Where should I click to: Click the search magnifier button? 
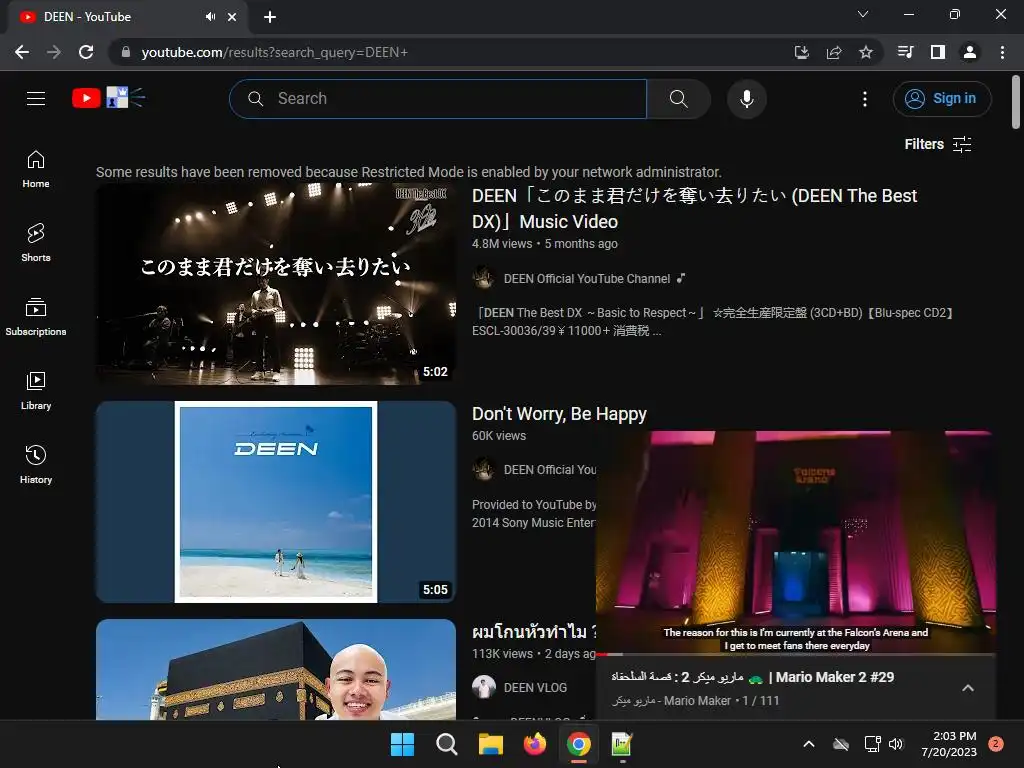(x=679, y=99)
